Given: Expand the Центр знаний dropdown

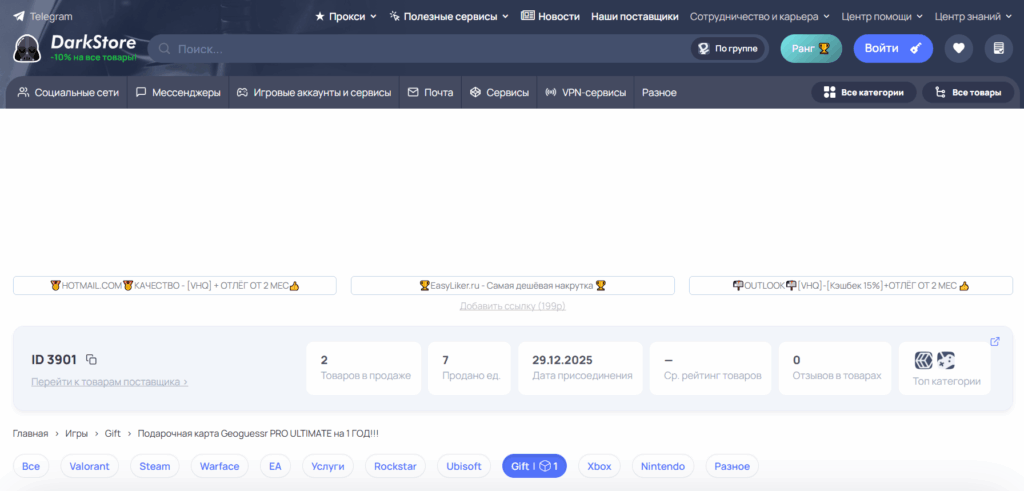Looking at the screenshot, I should [974, 16].
